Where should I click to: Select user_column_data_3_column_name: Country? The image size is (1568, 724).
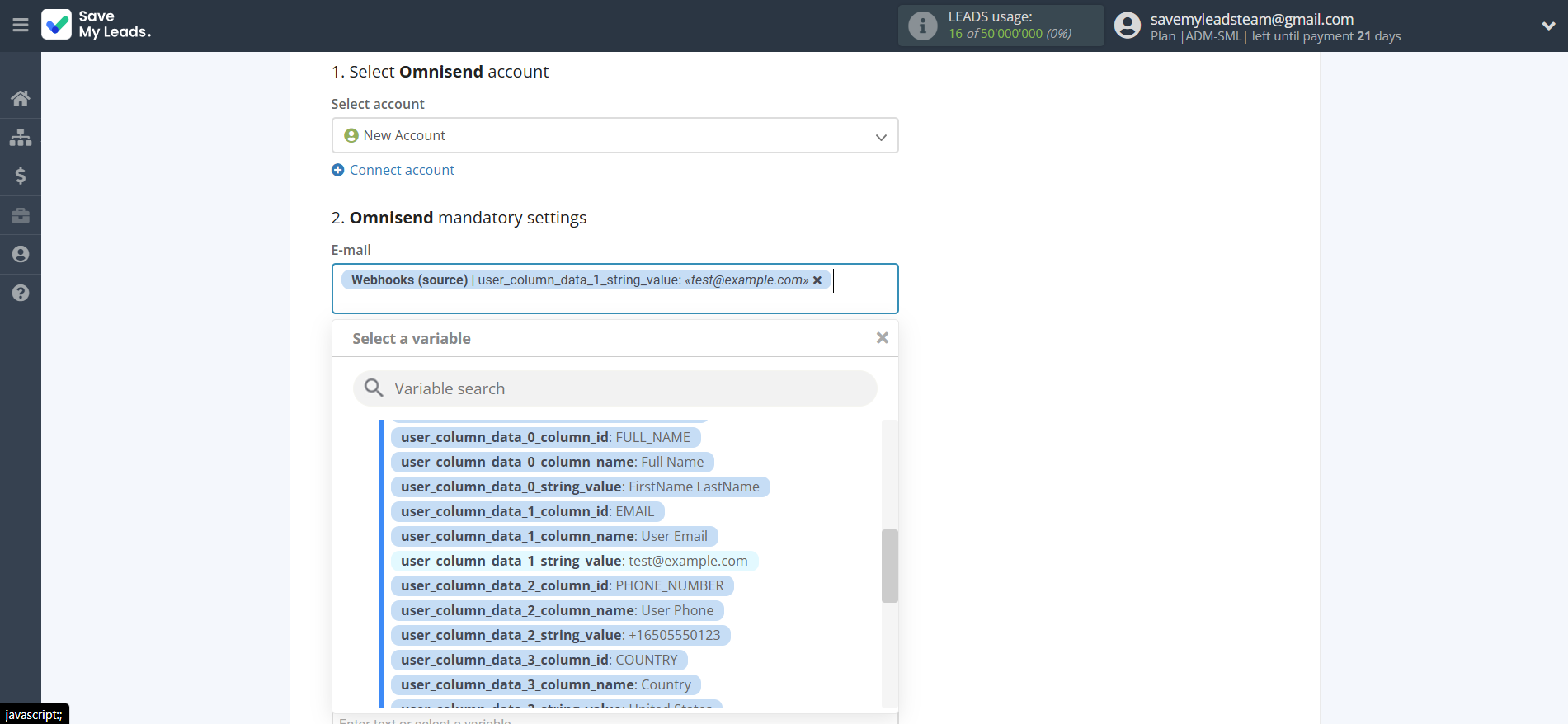(x=545, y=684)
